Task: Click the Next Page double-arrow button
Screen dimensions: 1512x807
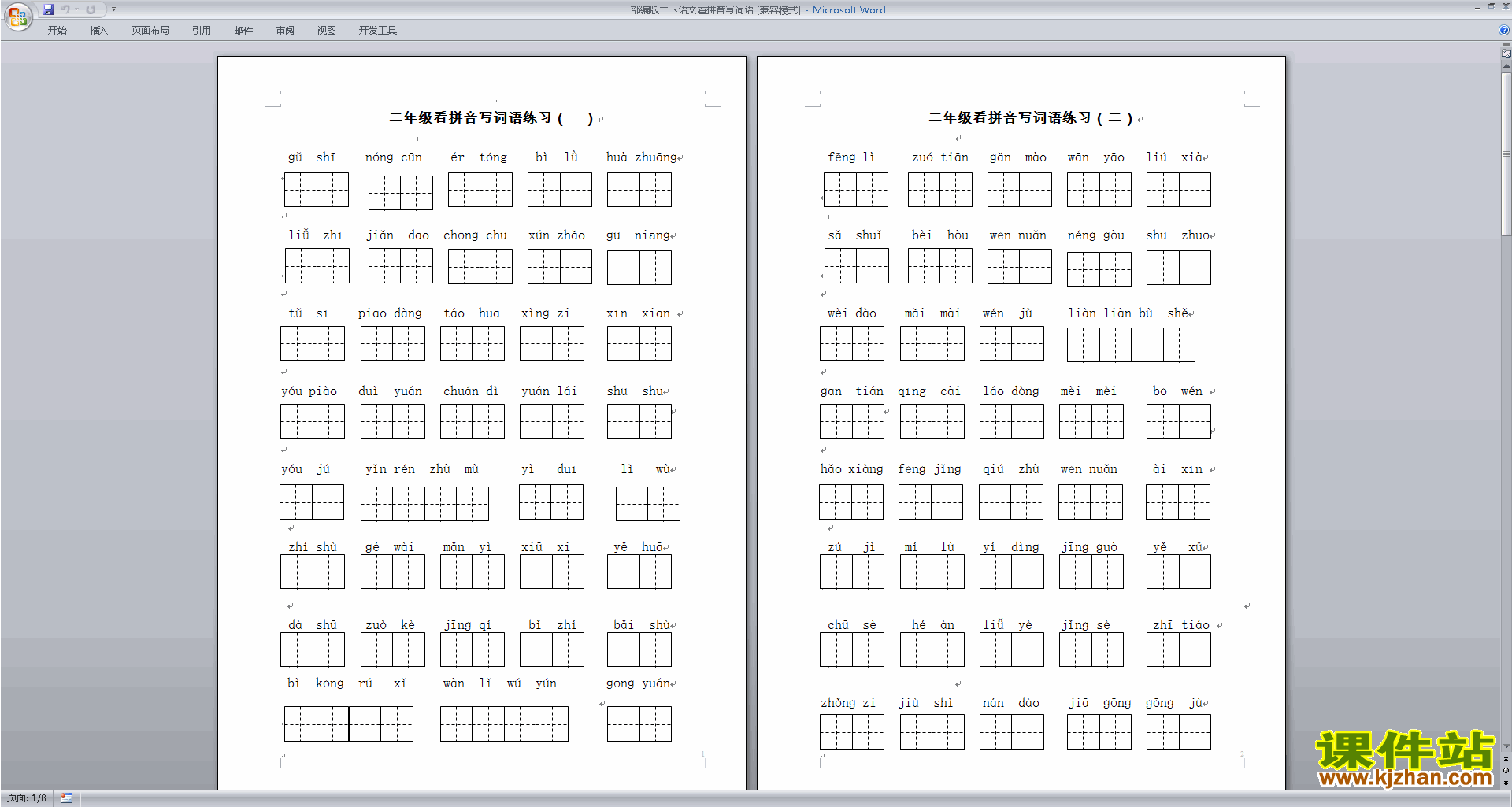Action: pyautogui.click(x=1506, y=782)
